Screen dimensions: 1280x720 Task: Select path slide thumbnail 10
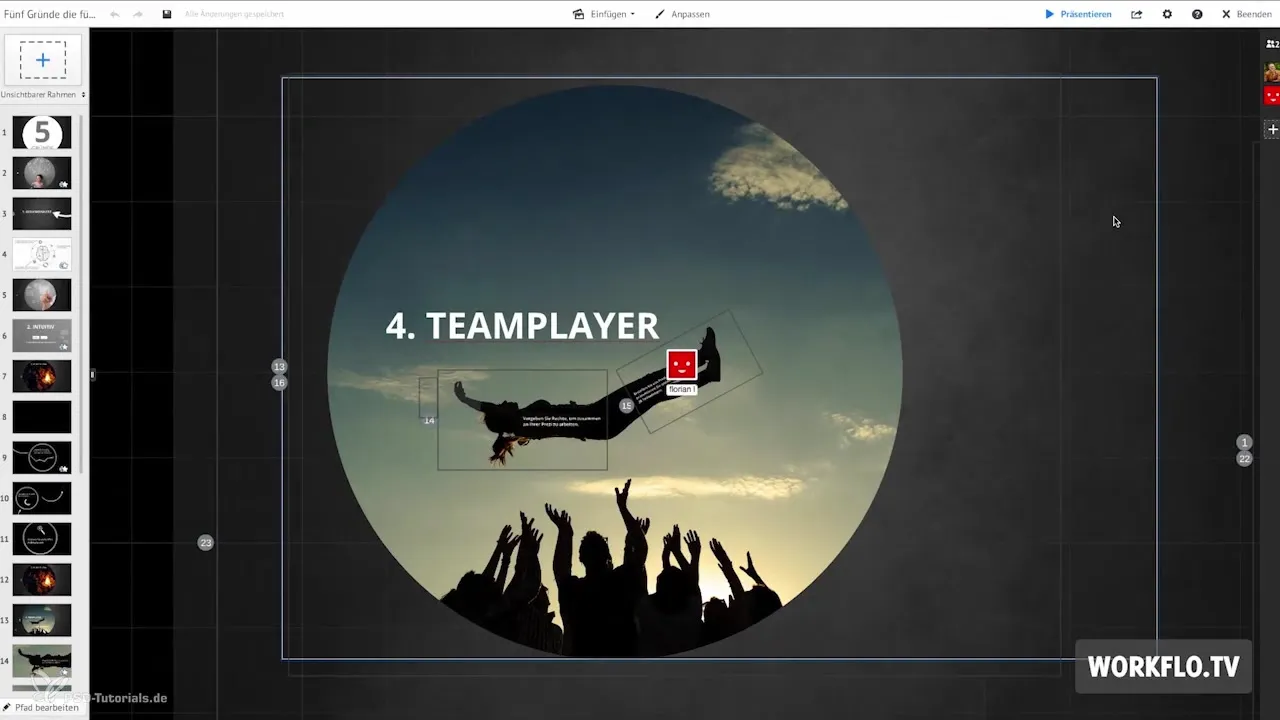[x=42, y=498]
